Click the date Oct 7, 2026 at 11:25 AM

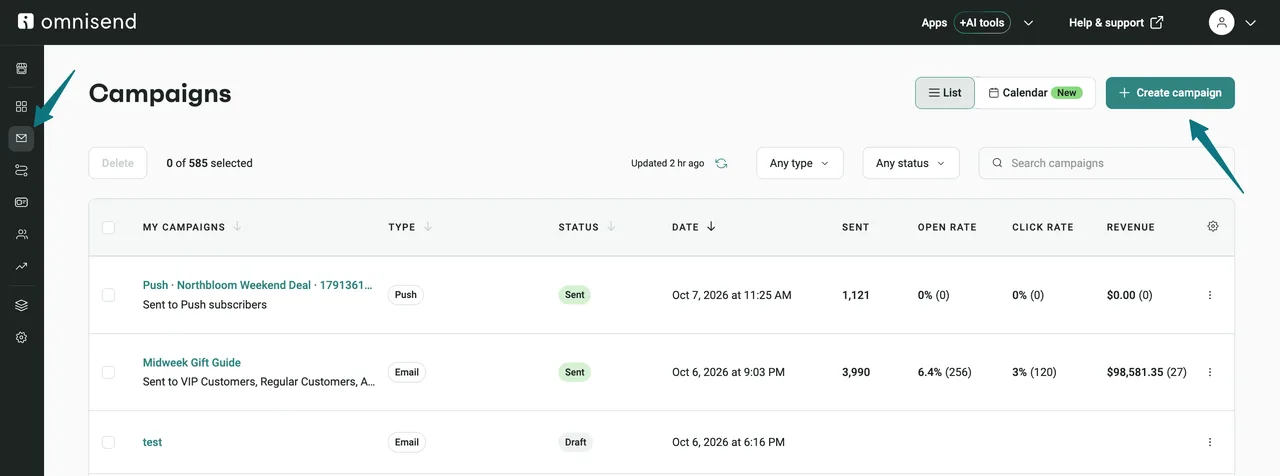732,295
